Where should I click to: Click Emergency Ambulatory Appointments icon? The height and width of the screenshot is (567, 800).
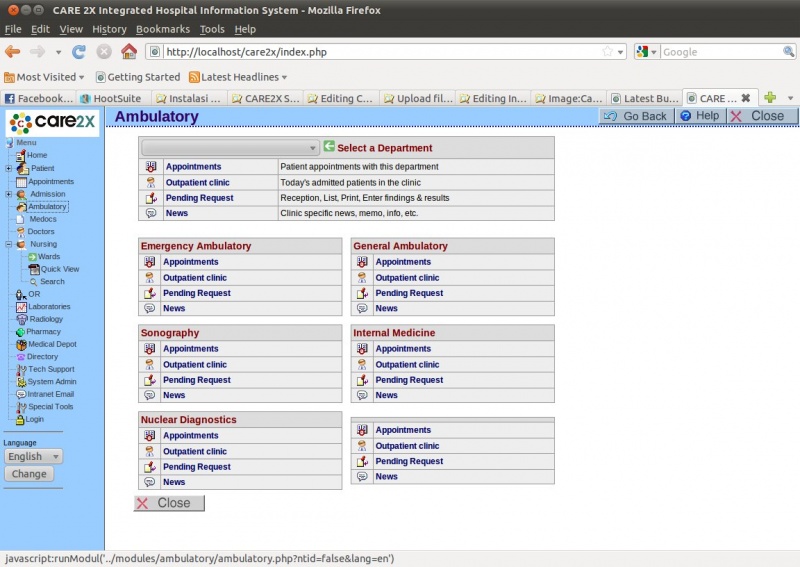pos(150,262)
